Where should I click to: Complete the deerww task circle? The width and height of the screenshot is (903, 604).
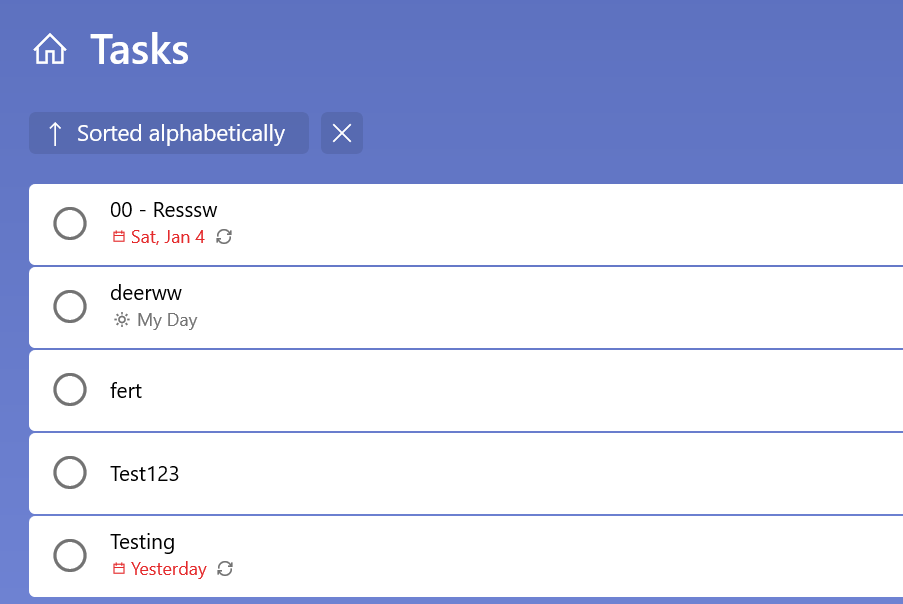tap(69, 307)
